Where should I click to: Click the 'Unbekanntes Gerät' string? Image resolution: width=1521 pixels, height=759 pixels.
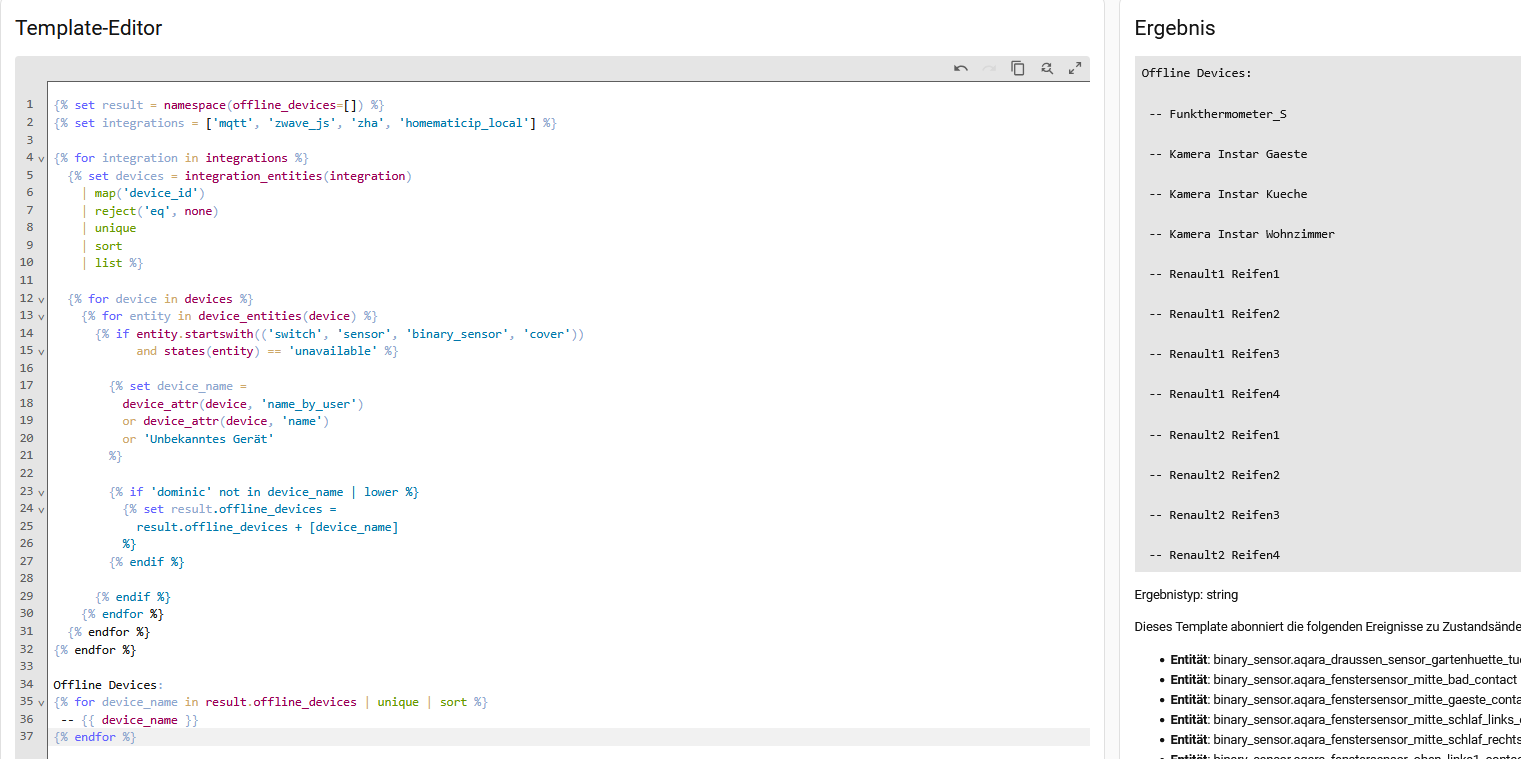coord(208,439)
